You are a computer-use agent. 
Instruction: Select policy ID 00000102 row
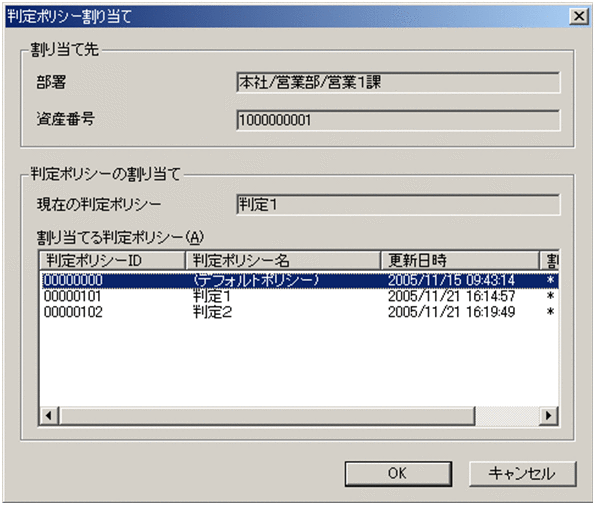coord(299,312)
